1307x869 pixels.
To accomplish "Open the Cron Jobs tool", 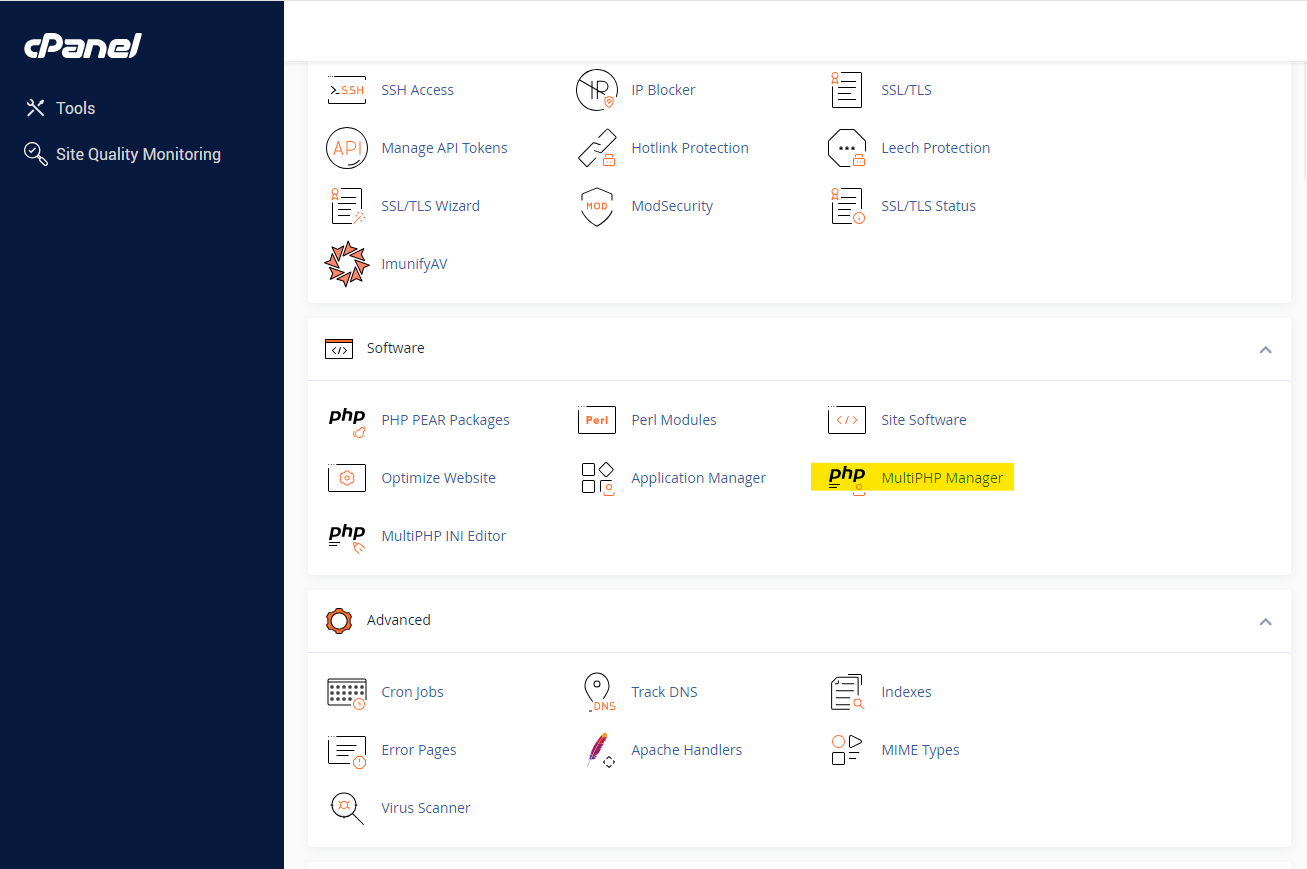I will (412, 691).
